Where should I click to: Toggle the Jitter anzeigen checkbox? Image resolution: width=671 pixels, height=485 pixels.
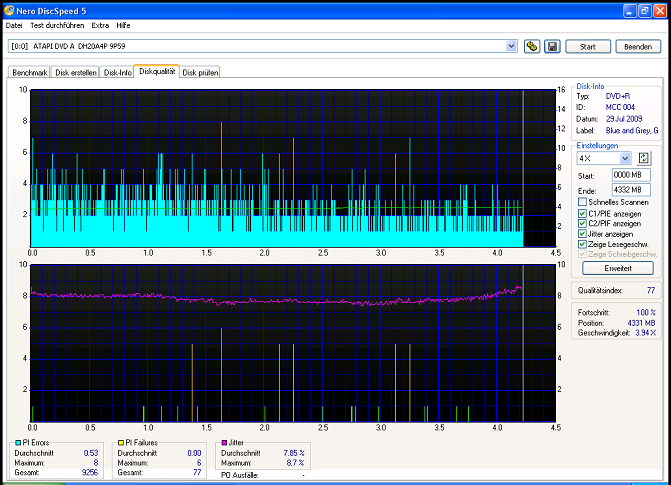(582, 234)
